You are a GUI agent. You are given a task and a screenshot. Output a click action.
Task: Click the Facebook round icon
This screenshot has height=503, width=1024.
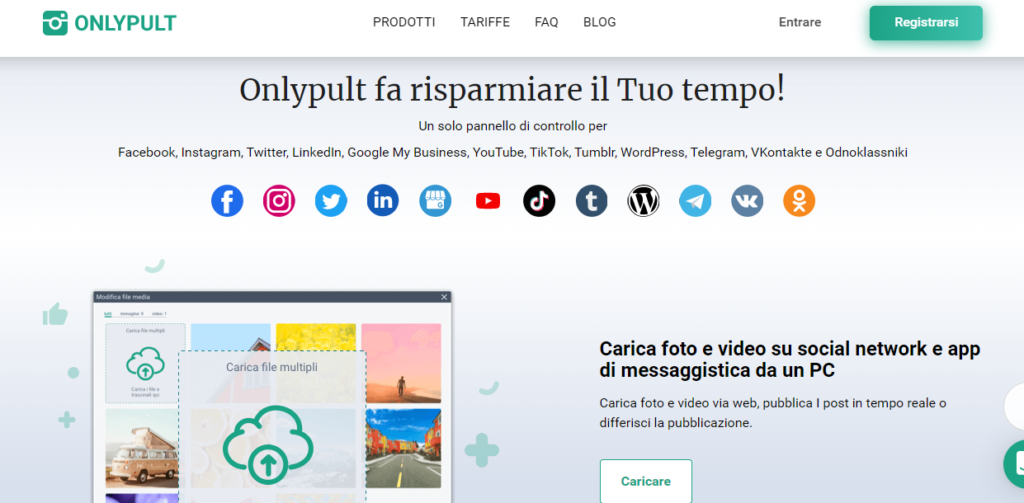click(x=227, y=201)
